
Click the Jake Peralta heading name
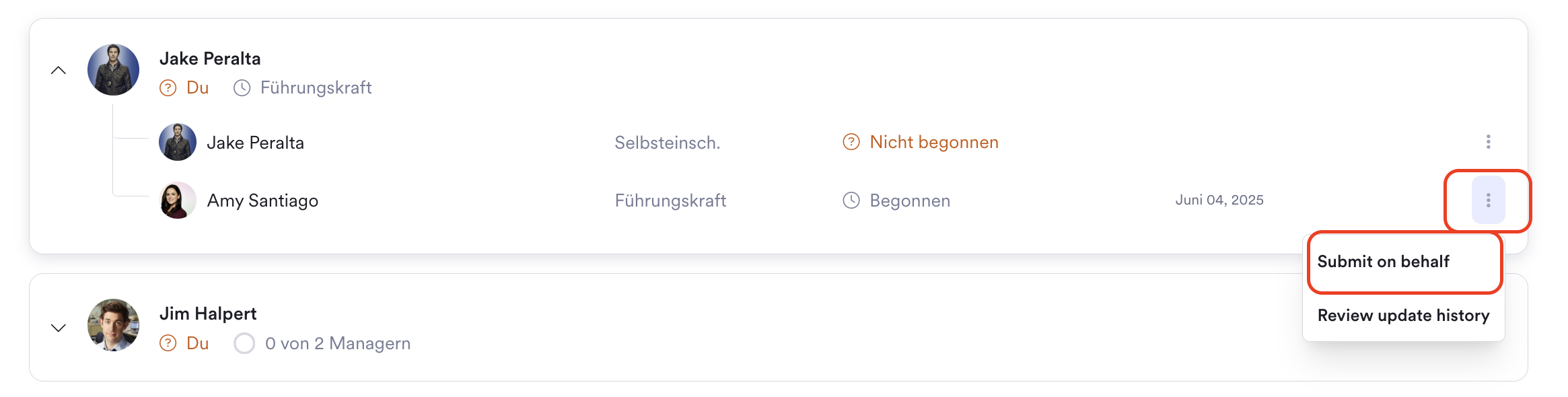point(210,59)
